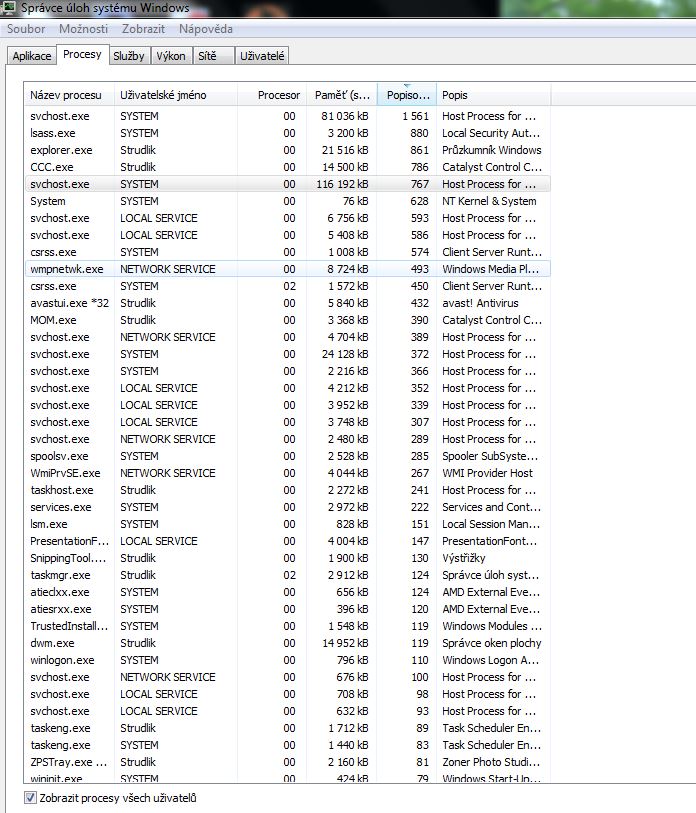This screenshot has width=696, height=813.
Task: Select the atieclxx.exe process row
Action: [x=287, y=592]
